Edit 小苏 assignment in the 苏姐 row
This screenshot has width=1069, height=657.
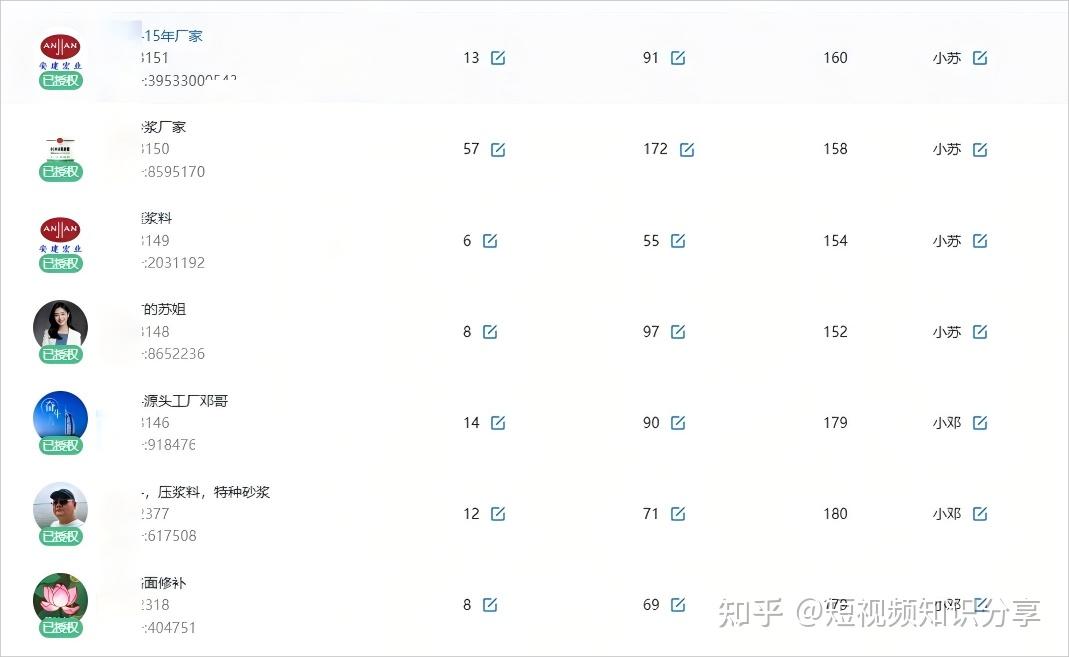980,332
